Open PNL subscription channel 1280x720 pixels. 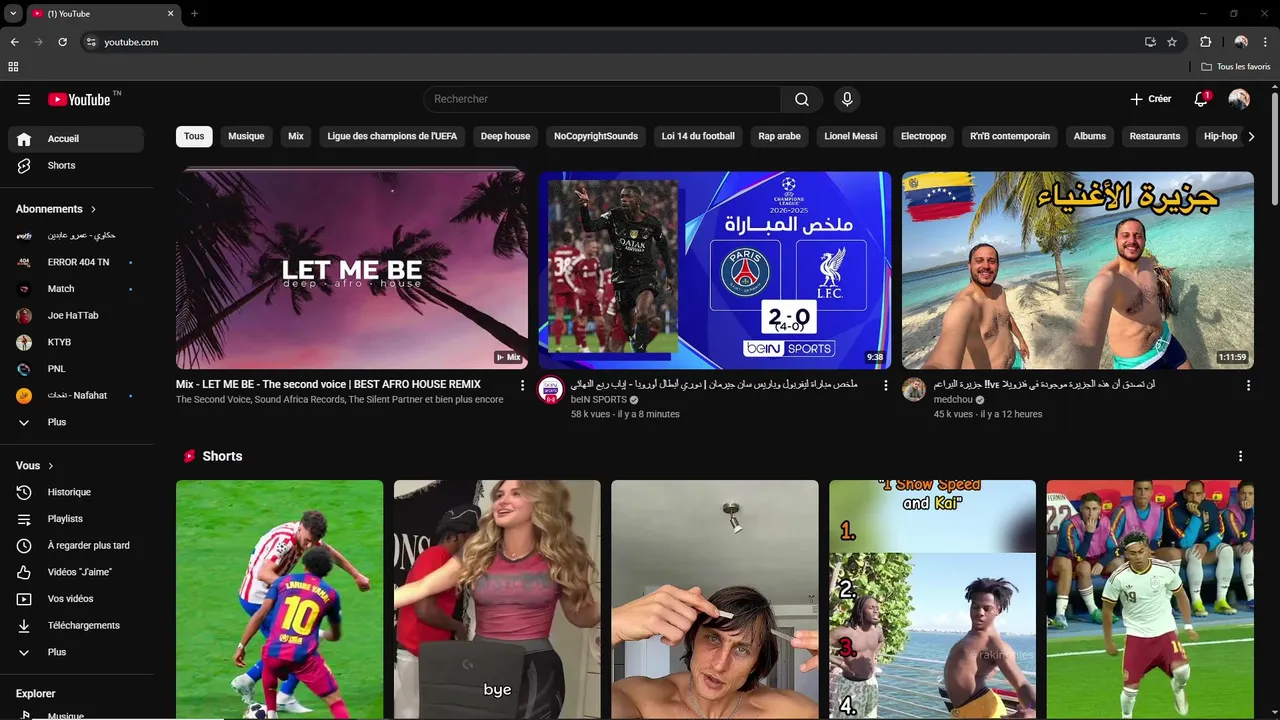tap(76, 369)
